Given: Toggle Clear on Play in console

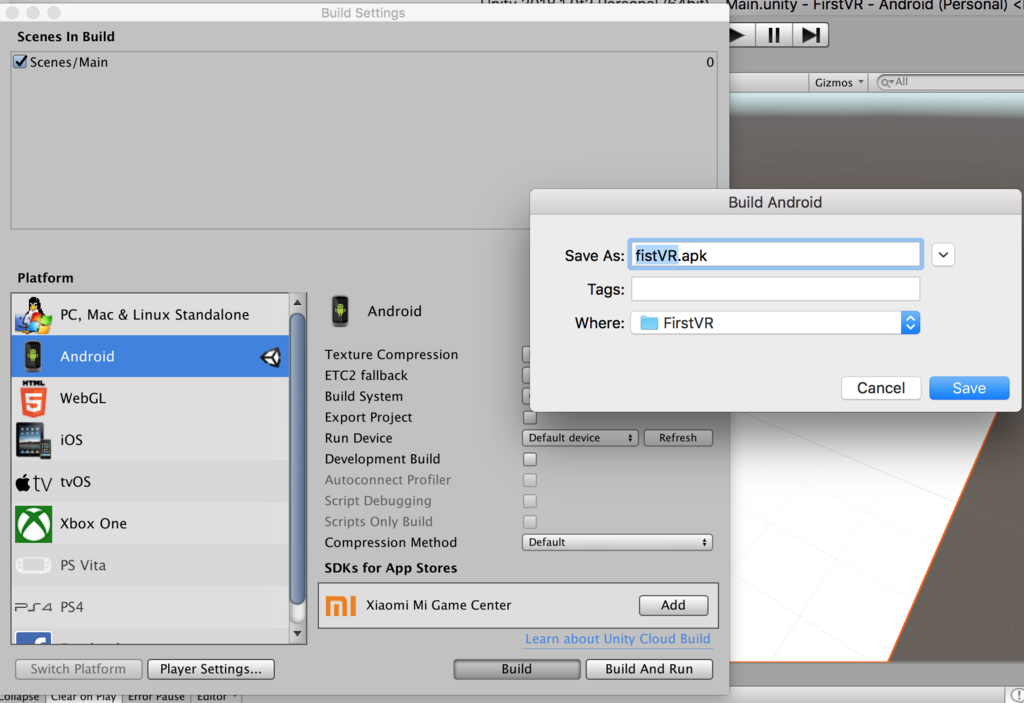Looking at the screenshot, I should point(84,696).
